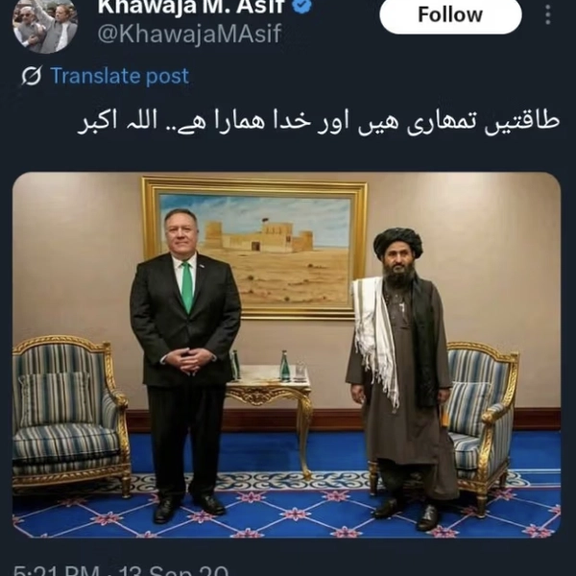The image size is (576, 576).
Task: Open the Khawaja M. Asif profile avatar
Action: tap(45, 23)
